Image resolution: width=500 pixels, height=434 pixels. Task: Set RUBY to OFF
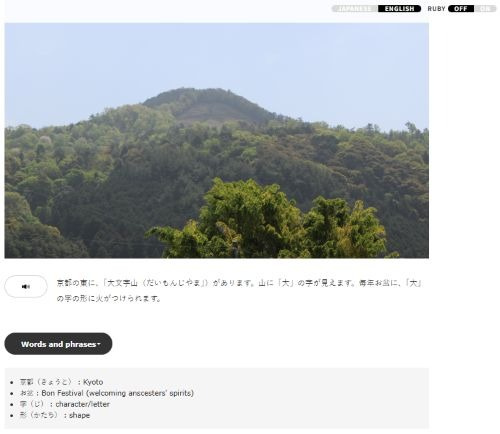[461, 9]
